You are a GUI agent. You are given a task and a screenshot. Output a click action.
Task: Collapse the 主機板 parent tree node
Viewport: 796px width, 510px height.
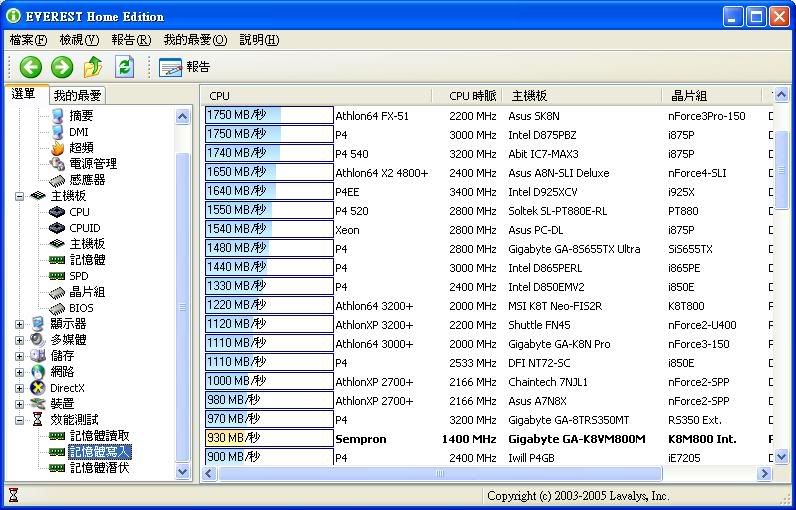pos(19,196)
